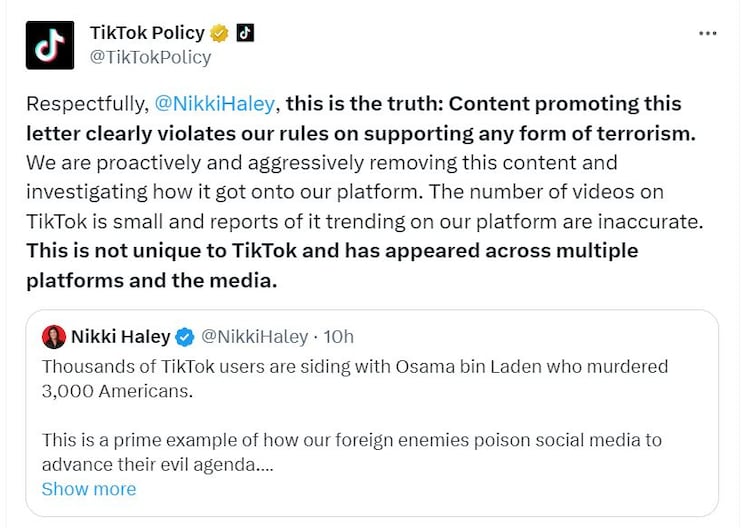The height and width of the screenshot is (528, 750).
Task: Click the Nikki Haley display name
Action: (120, 336)
